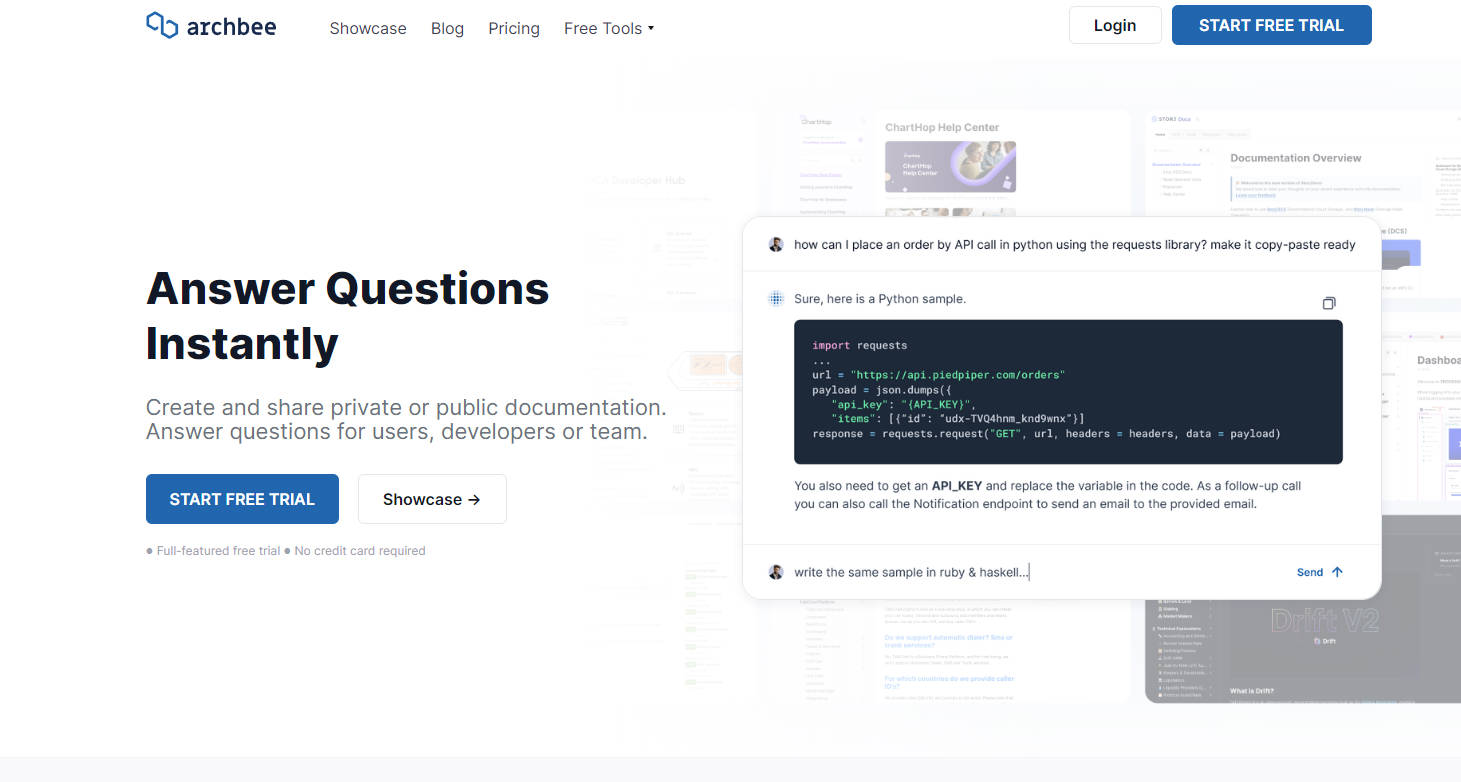Click the Drift V2 docs preview

pos(1323,620)
